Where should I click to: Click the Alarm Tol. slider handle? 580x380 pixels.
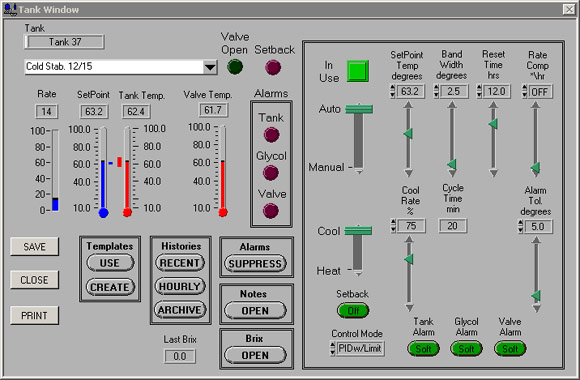coord(536,296)
